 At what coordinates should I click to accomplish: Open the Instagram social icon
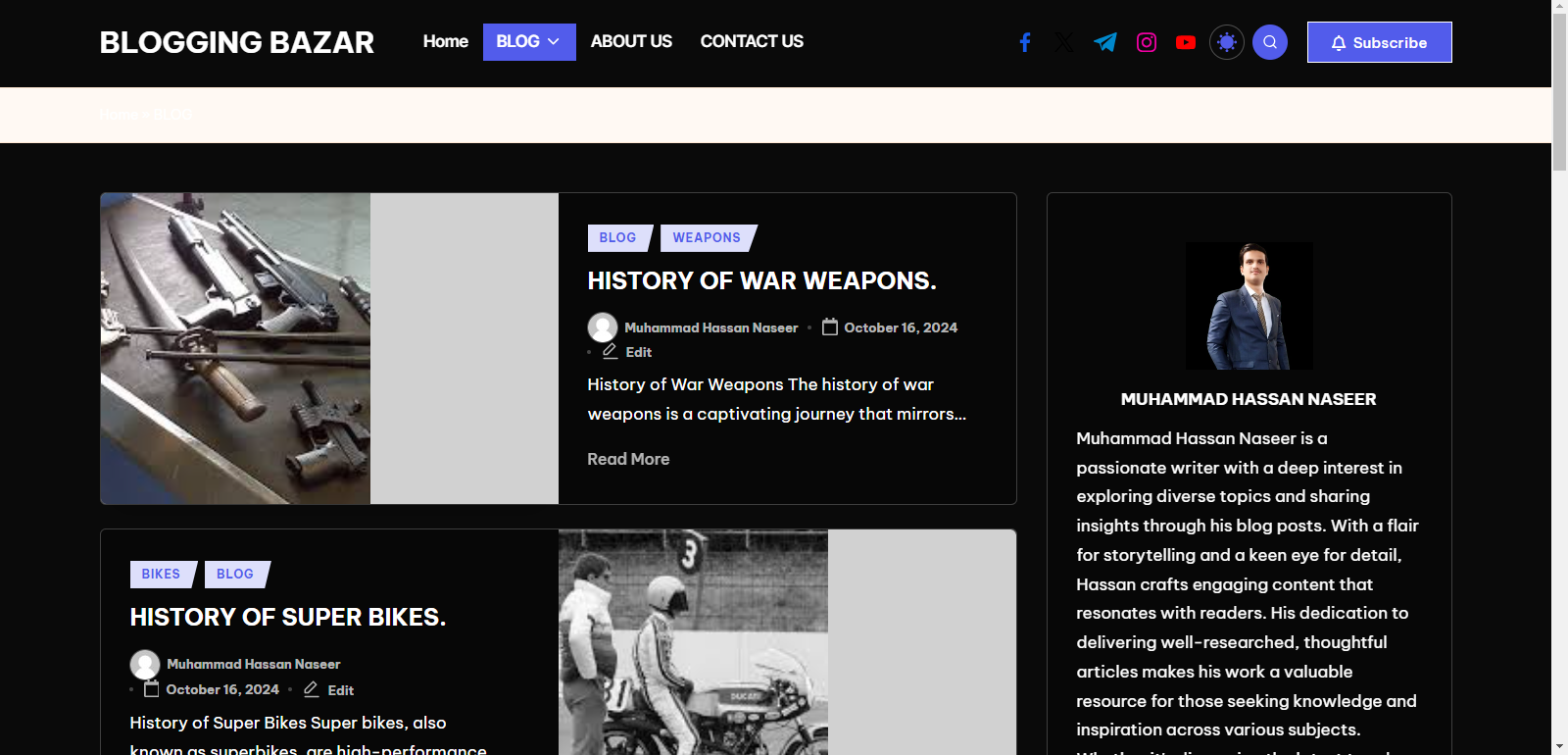tap(1146, 42)
